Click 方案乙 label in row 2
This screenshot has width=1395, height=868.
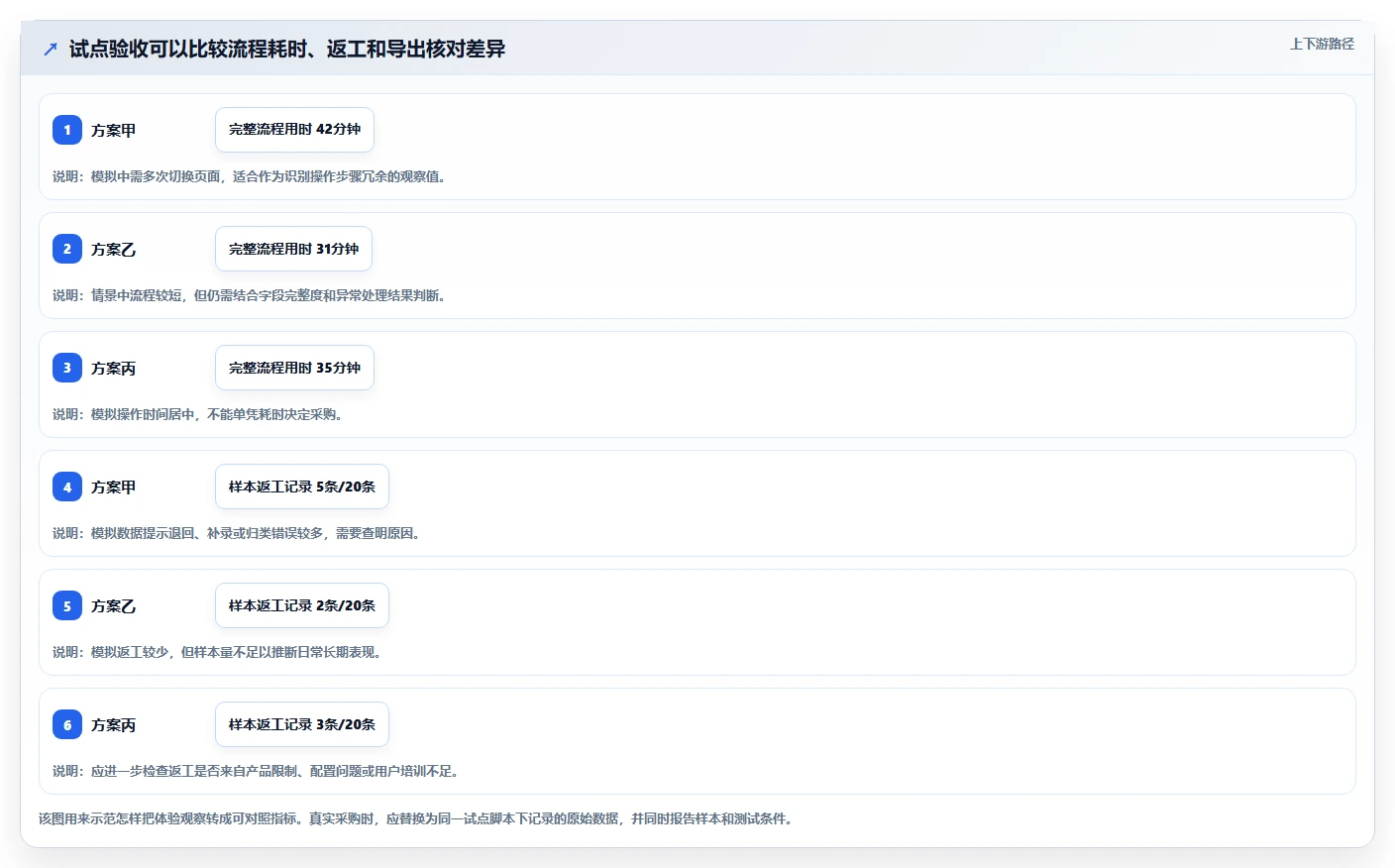click(114, 249)
